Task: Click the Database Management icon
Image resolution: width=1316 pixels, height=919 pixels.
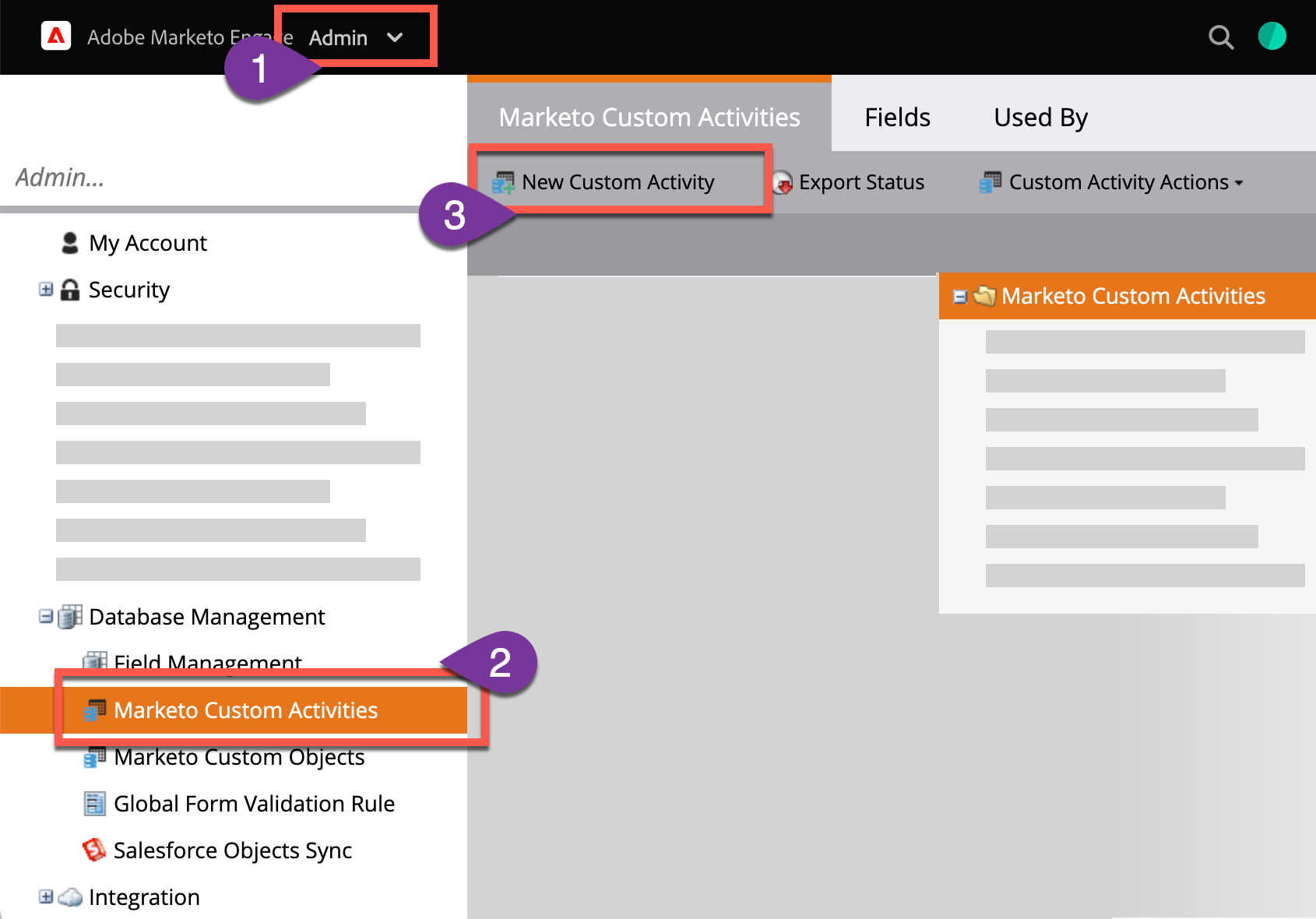Action: (x=70, y=617)
